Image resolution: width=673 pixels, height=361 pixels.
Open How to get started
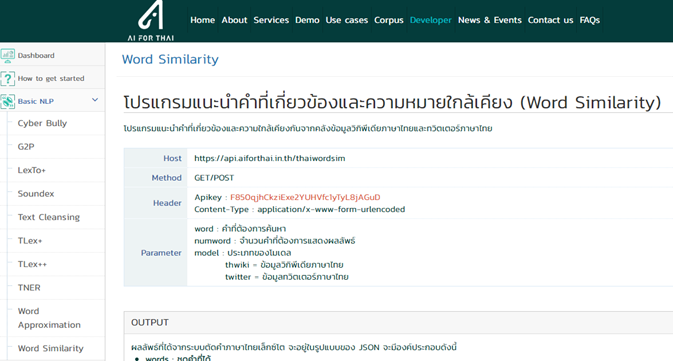(51, 79)
